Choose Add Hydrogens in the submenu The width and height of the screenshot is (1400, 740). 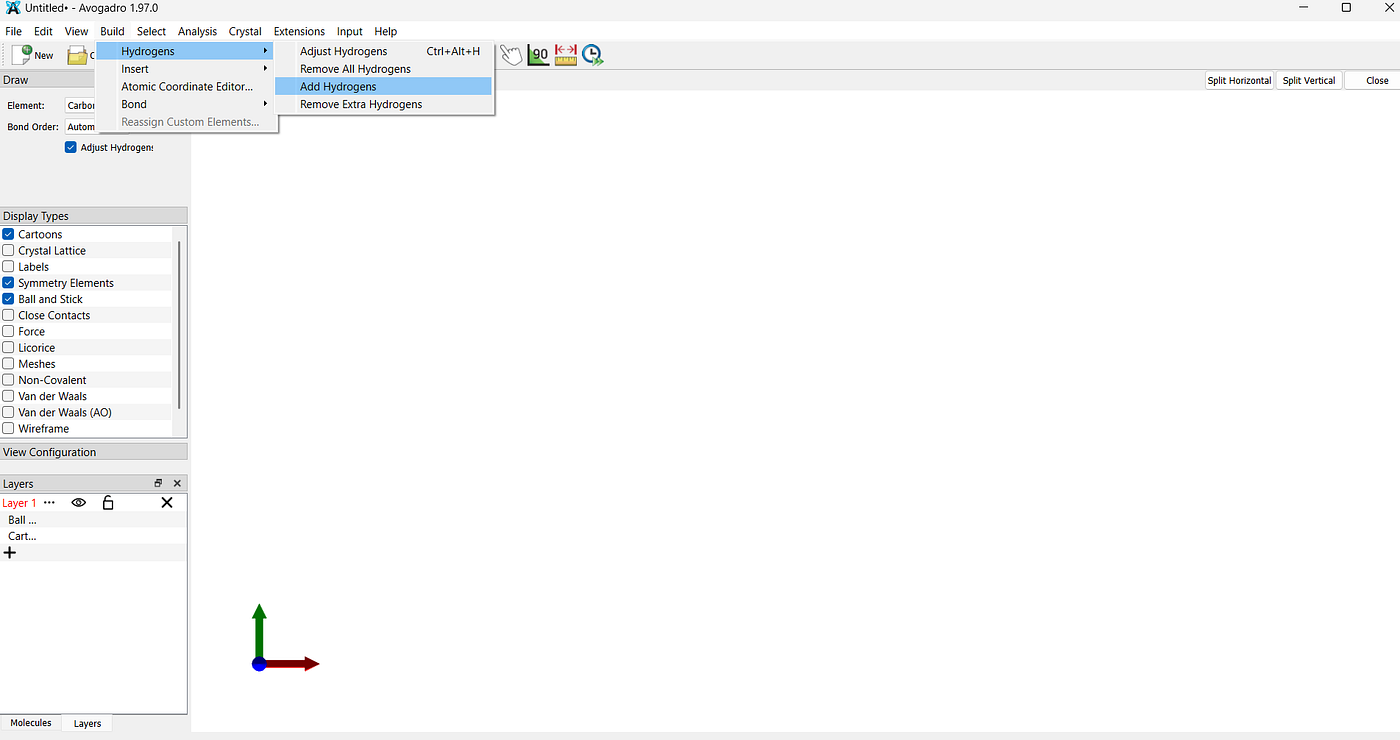[384, 87]
